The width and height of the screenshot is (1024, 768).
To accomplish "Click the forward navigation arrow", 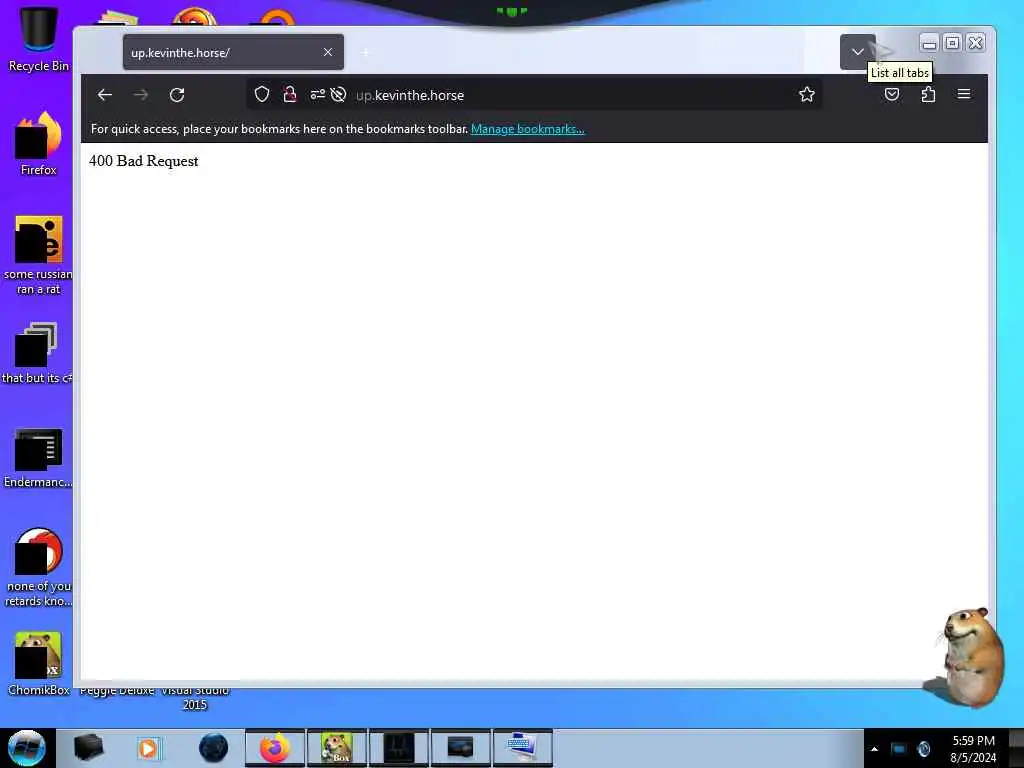I will (140, 95).
